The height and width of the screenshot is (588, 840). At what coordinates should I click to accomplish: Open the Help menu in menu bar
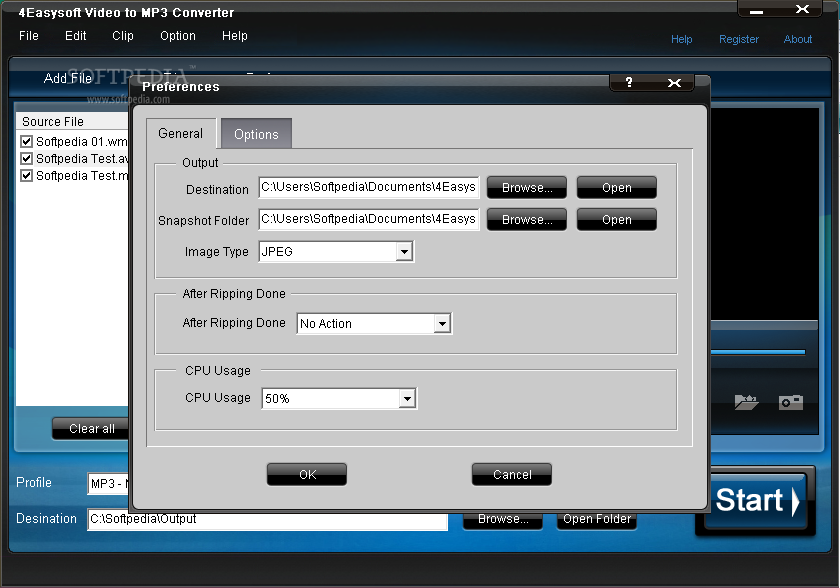click(235, 36)
